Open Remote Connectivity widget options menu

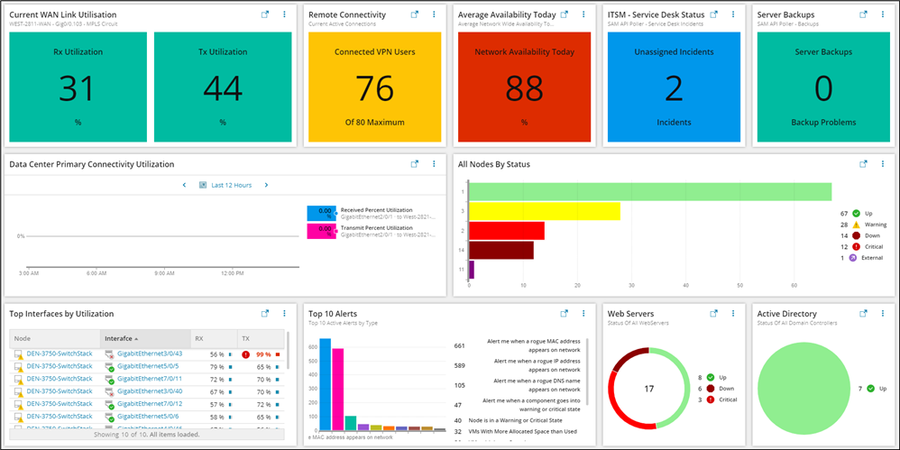(434, 14)
